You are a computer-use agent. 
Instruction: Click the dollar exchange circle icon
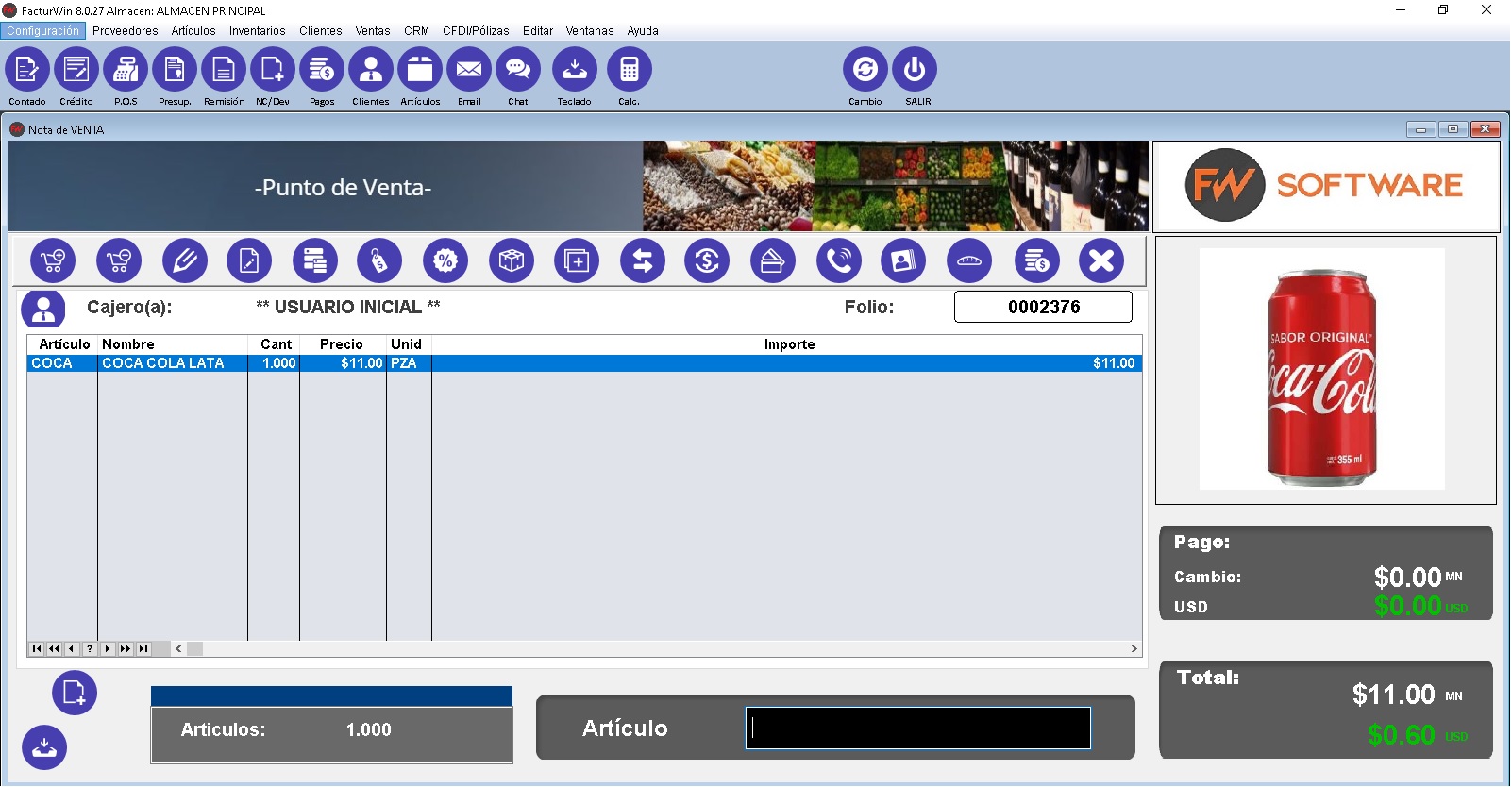707,260
